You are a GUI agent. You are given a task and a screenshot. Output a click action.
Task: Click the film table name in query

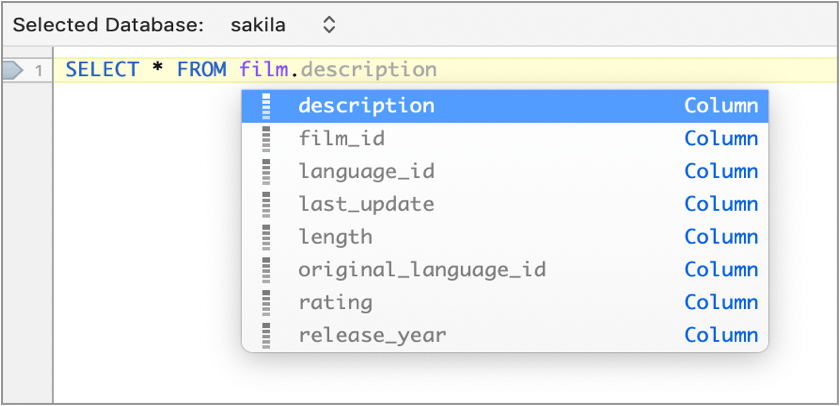(x=264, y=70)
